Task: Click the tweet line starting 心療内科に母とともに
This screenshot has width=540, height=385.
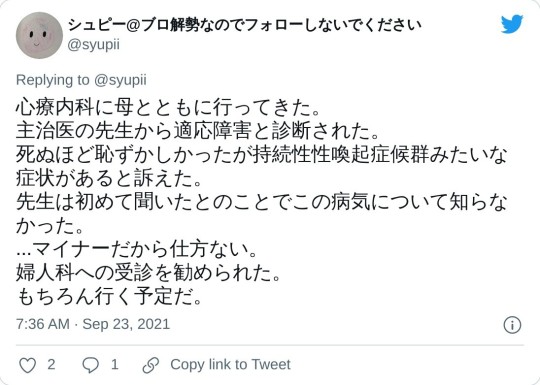Action: [x=168, y=108]
